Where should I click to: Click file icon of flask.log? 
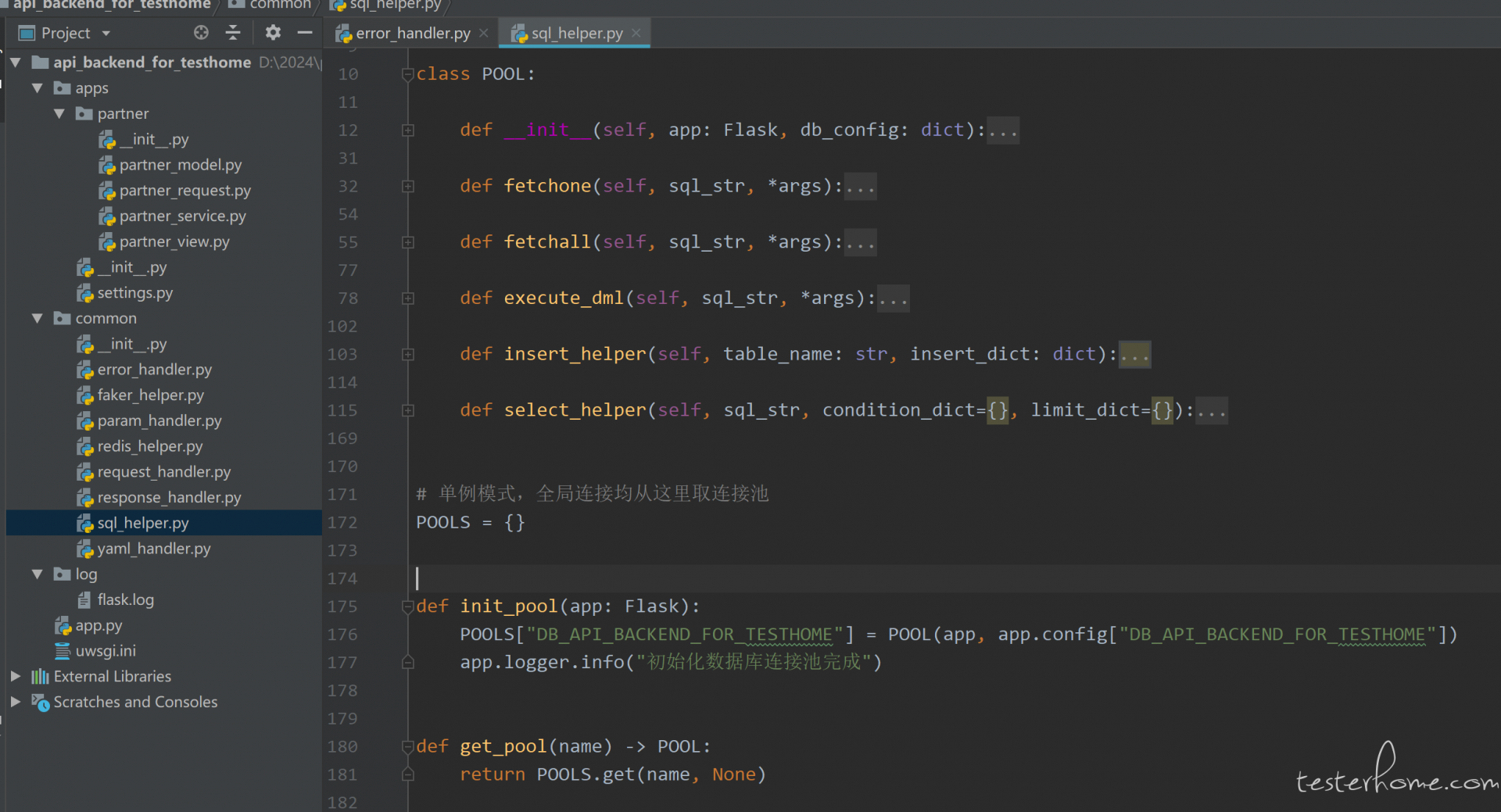click(x=84, y=599)
